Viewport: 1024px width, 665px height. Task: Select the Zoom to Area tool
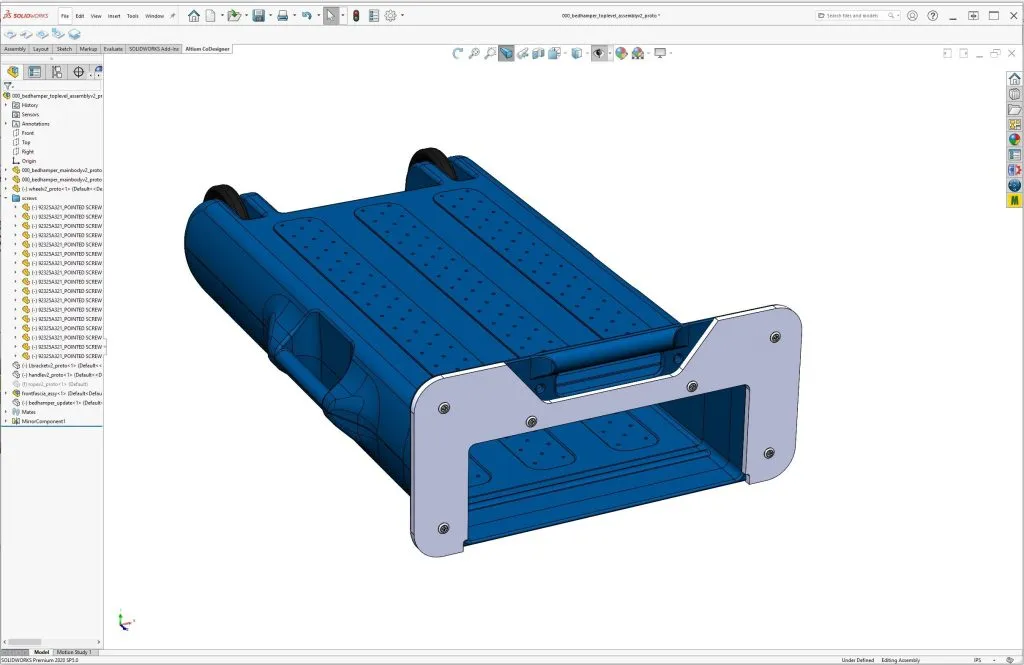click(x=491, y=52)
